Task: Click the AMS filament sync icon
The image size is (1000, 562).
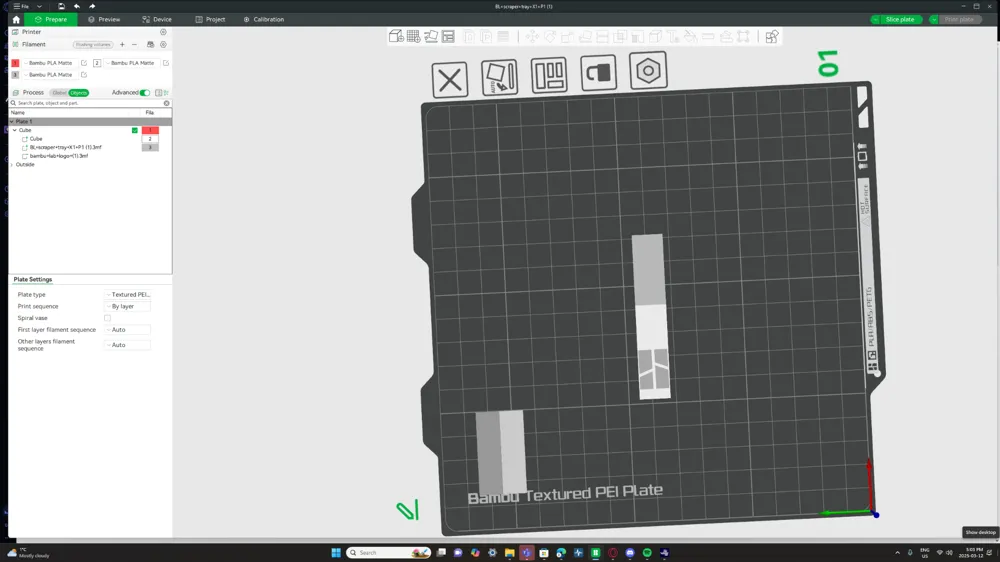Action: pos(151,45)
